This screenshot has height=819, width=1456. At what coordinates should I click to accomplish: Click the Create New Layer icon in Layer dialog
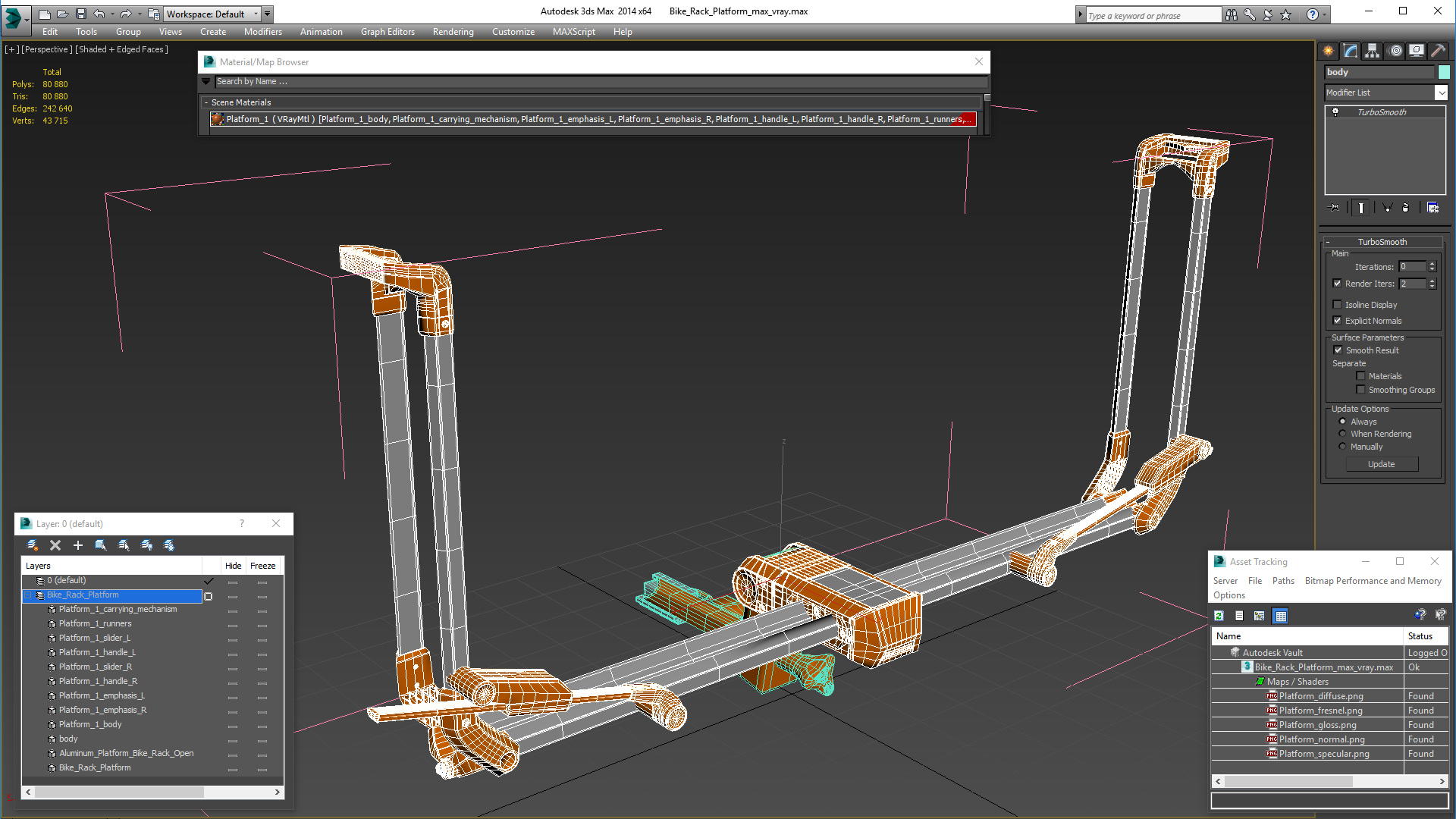point(33,545)
